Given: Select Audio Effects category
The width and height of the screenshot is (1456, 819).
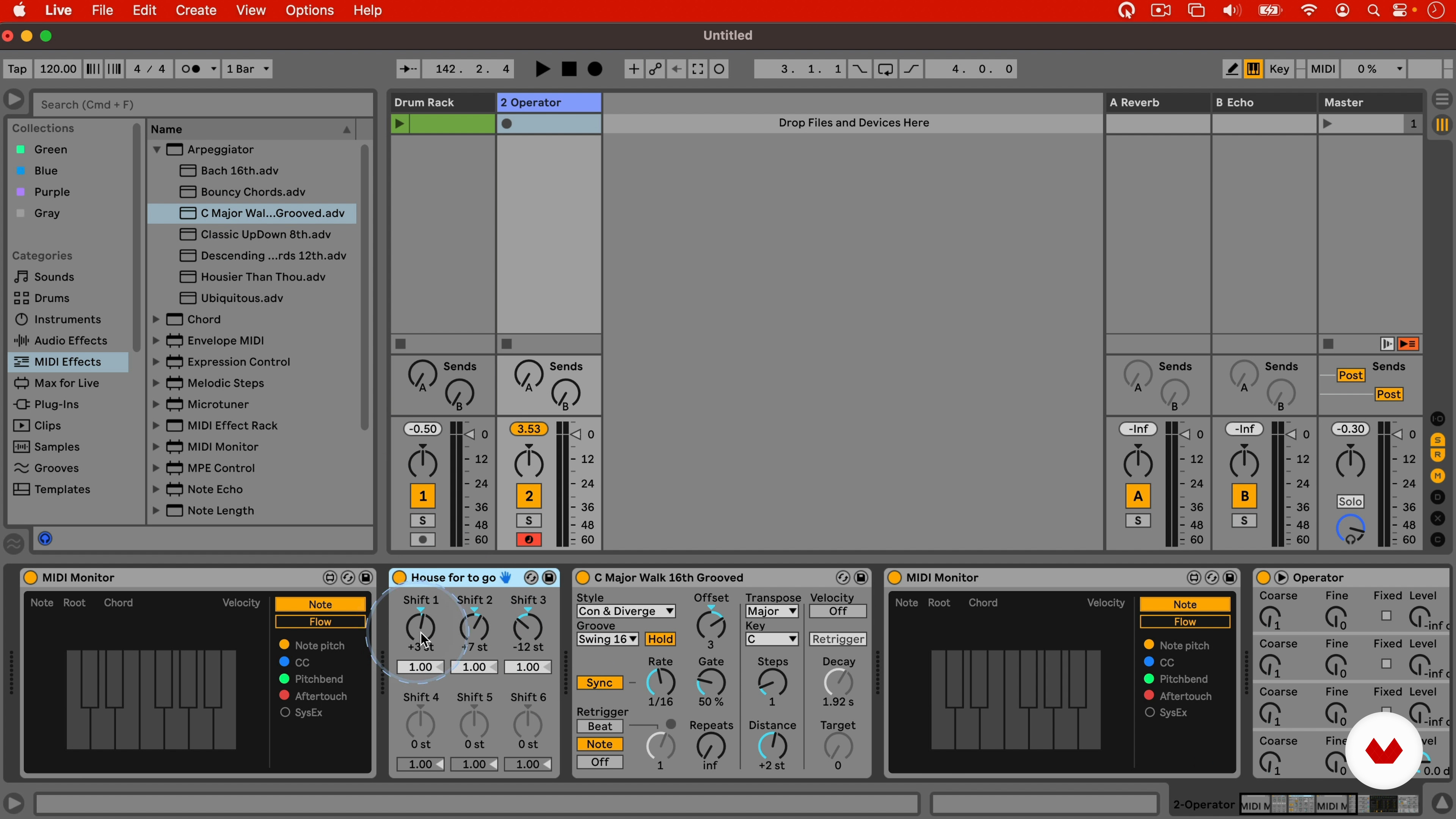Looking at the screenshot, I should pyautogui.click(x=68, y=340).
